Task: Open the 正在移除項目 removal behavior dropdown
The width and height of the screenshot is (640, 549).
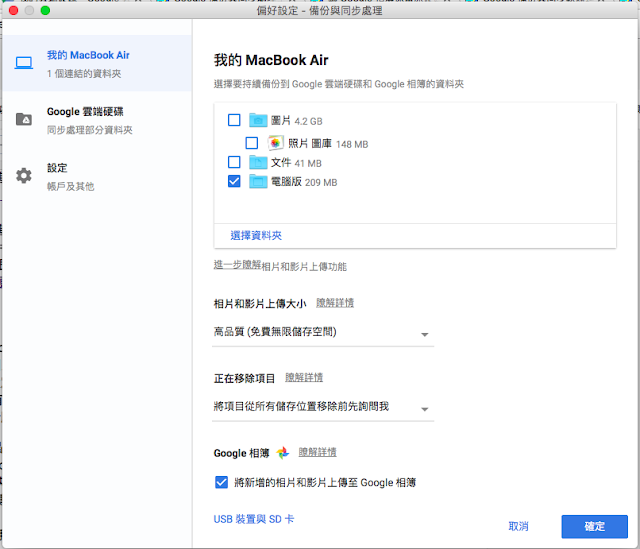Action: [x=323, y=408]
